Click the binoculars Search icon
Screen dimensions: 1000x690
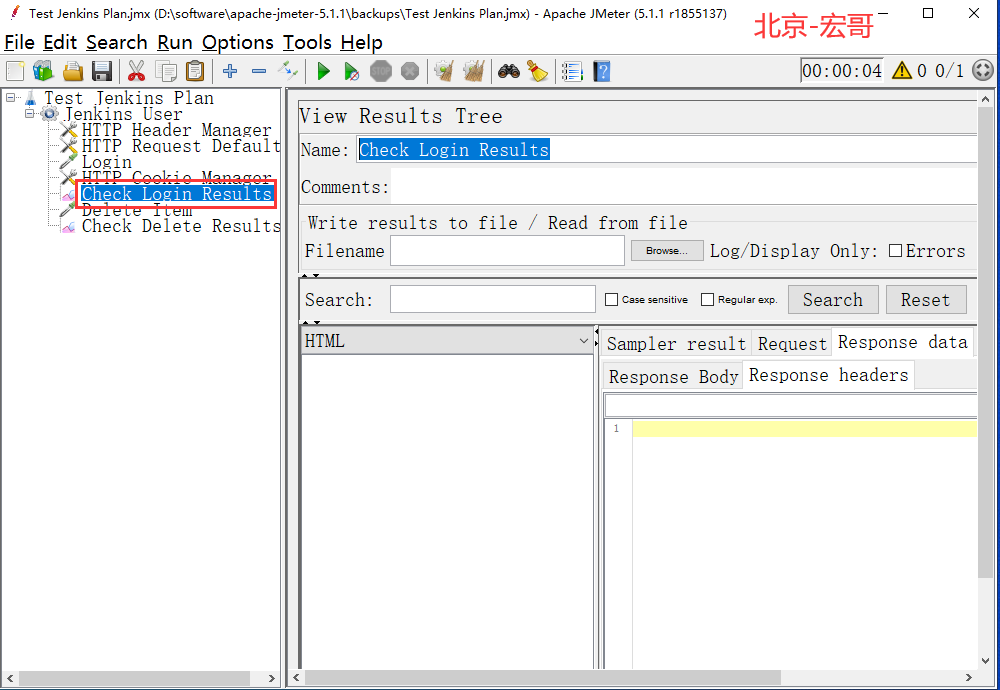pyautogui.click(x=509, y=71)
